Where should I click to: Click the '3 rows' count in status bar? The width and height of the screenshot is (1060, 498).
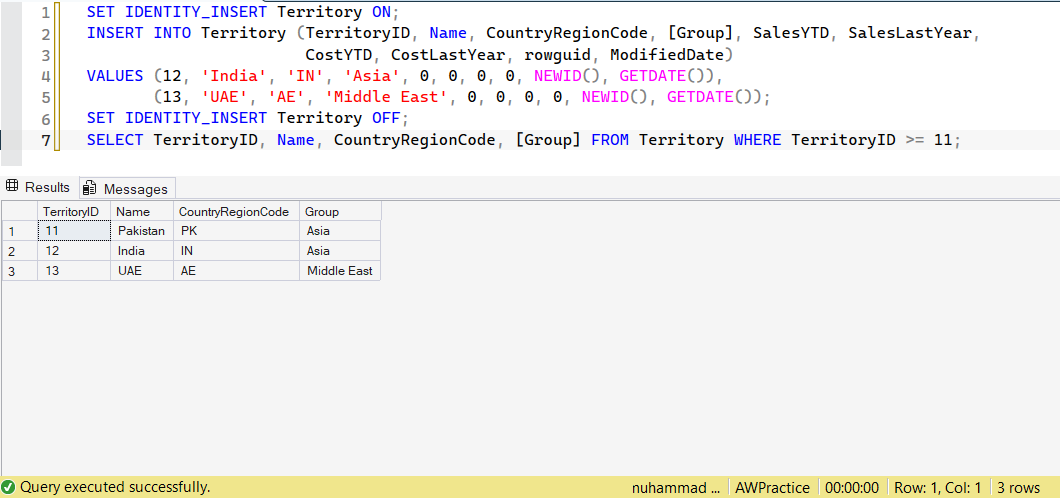[x=1019, y=487]
